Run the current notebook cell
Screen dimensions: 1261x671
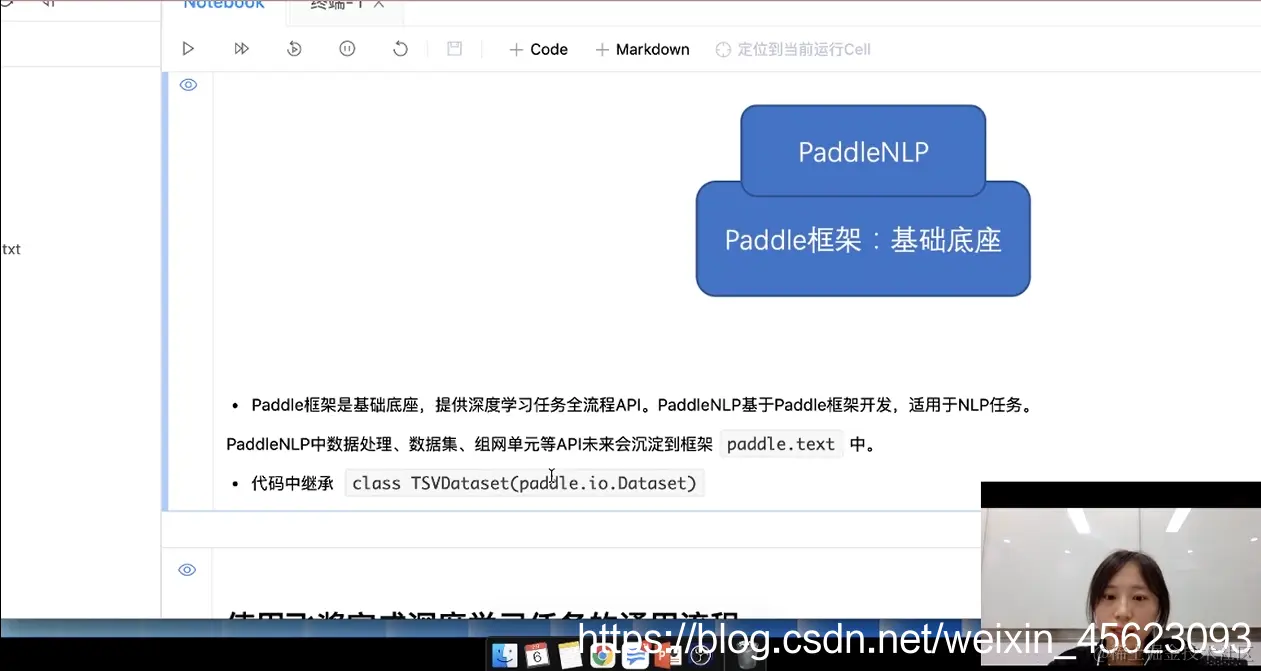(188, 47)
